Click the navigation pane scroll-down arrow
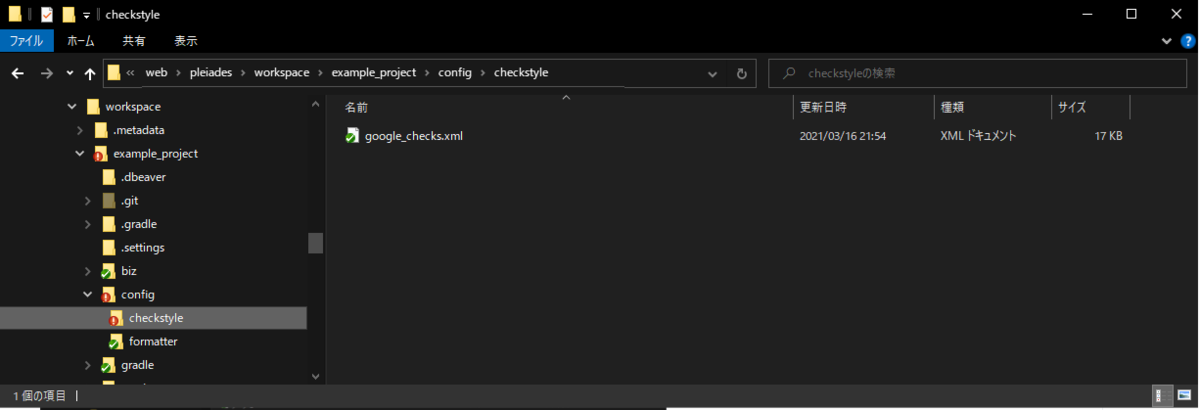The width and height of the screenshot is (1200, 410). [316, 376]
